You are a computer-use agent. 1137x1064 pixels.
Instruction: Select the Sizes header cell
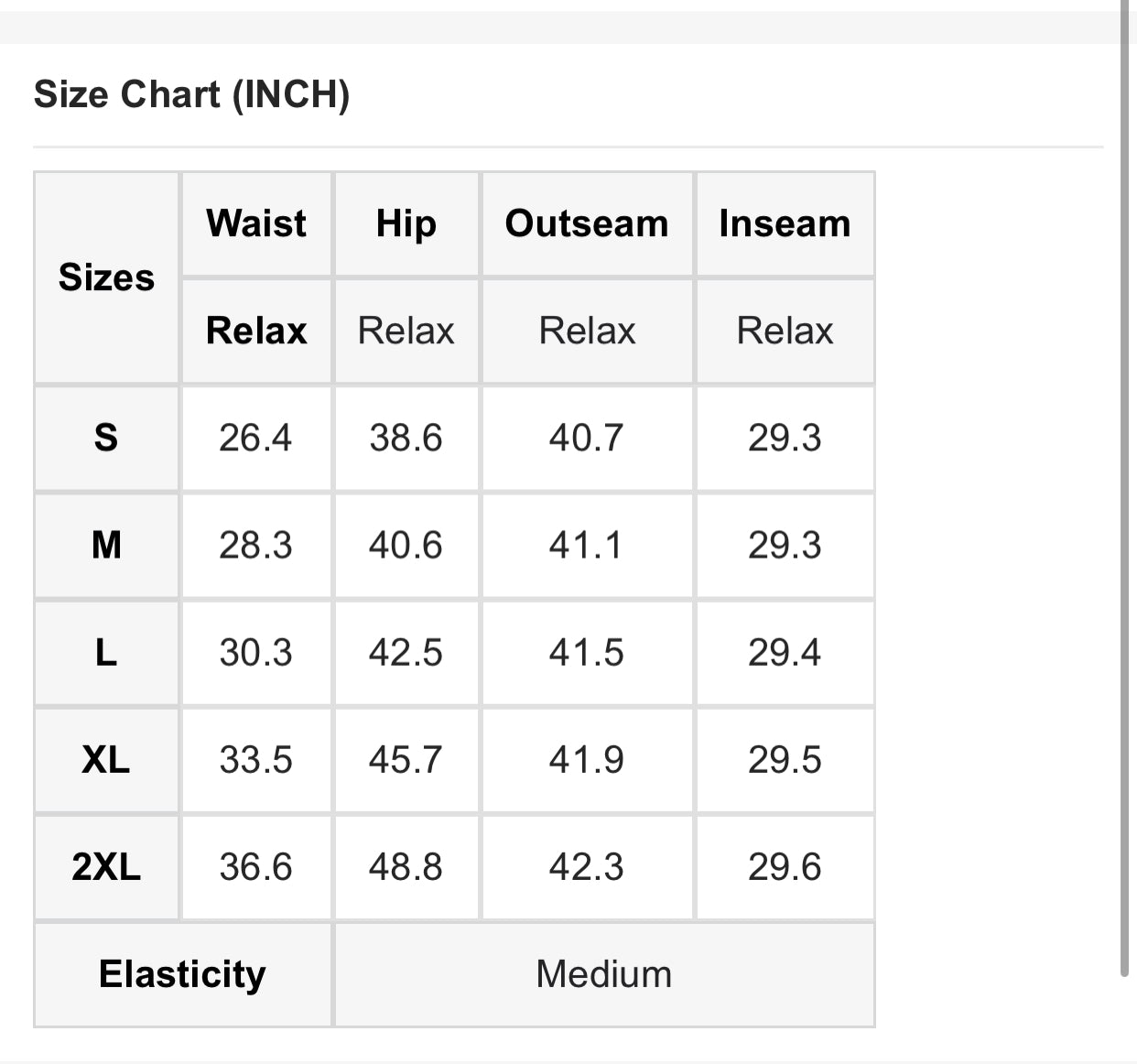(x=106, y=277)
